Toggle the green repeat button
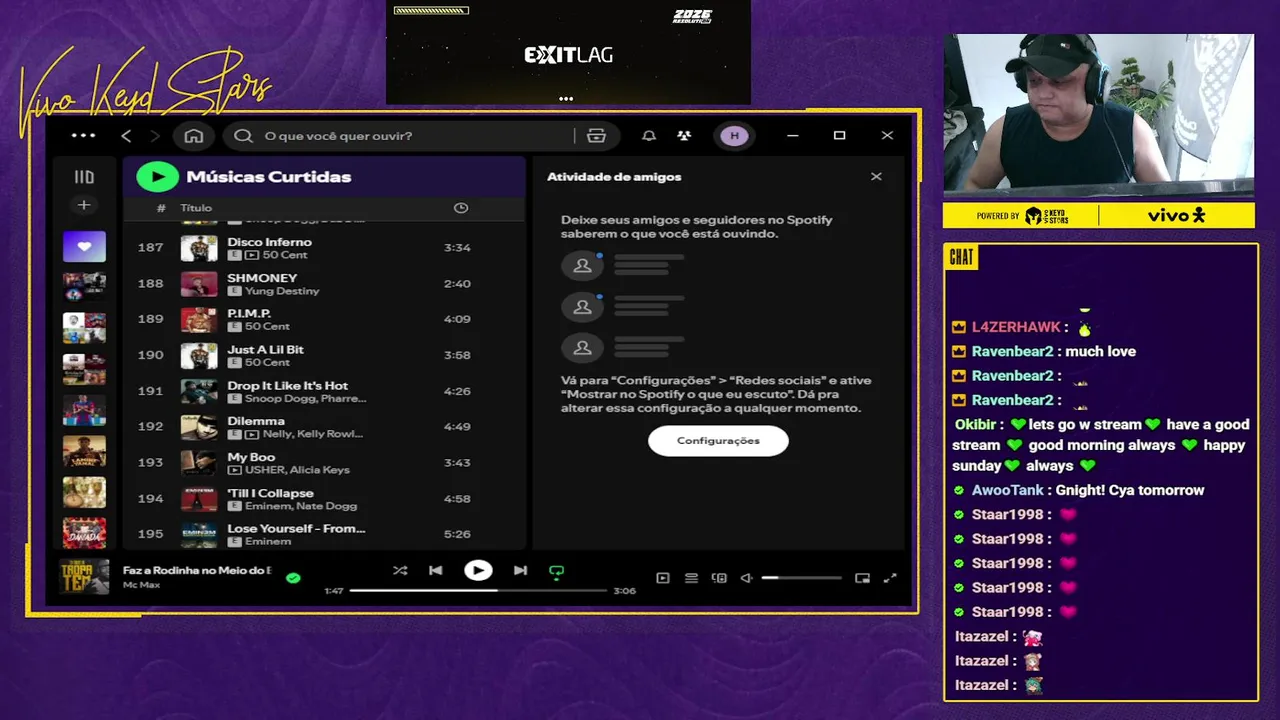This screenshot has height=720, width=1280. [x=556, y=572]
